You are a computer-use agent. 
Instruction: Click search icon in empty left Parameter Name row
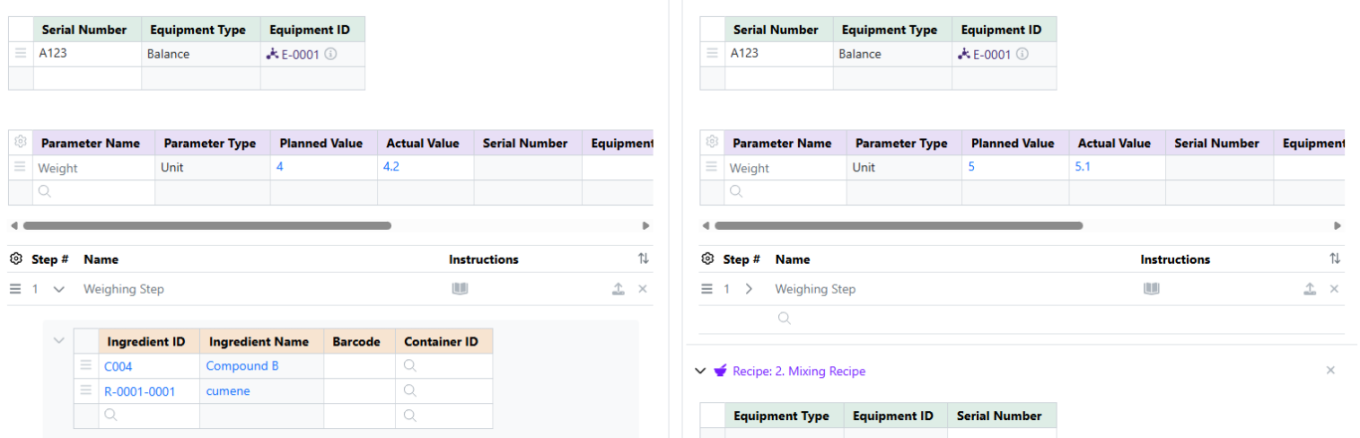(44, 192)
